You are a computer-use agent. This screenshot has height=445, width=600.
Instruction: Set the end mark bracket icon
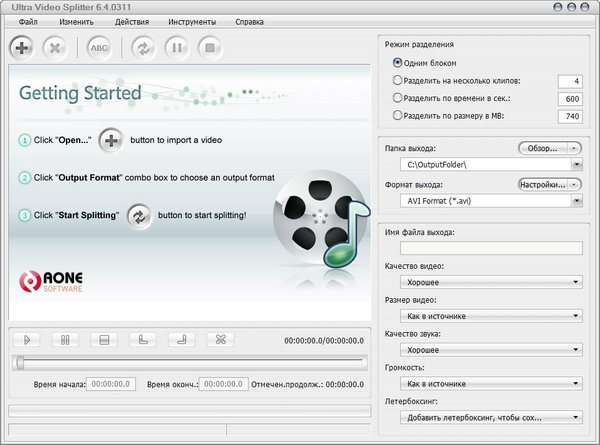[x=183, y=340]
